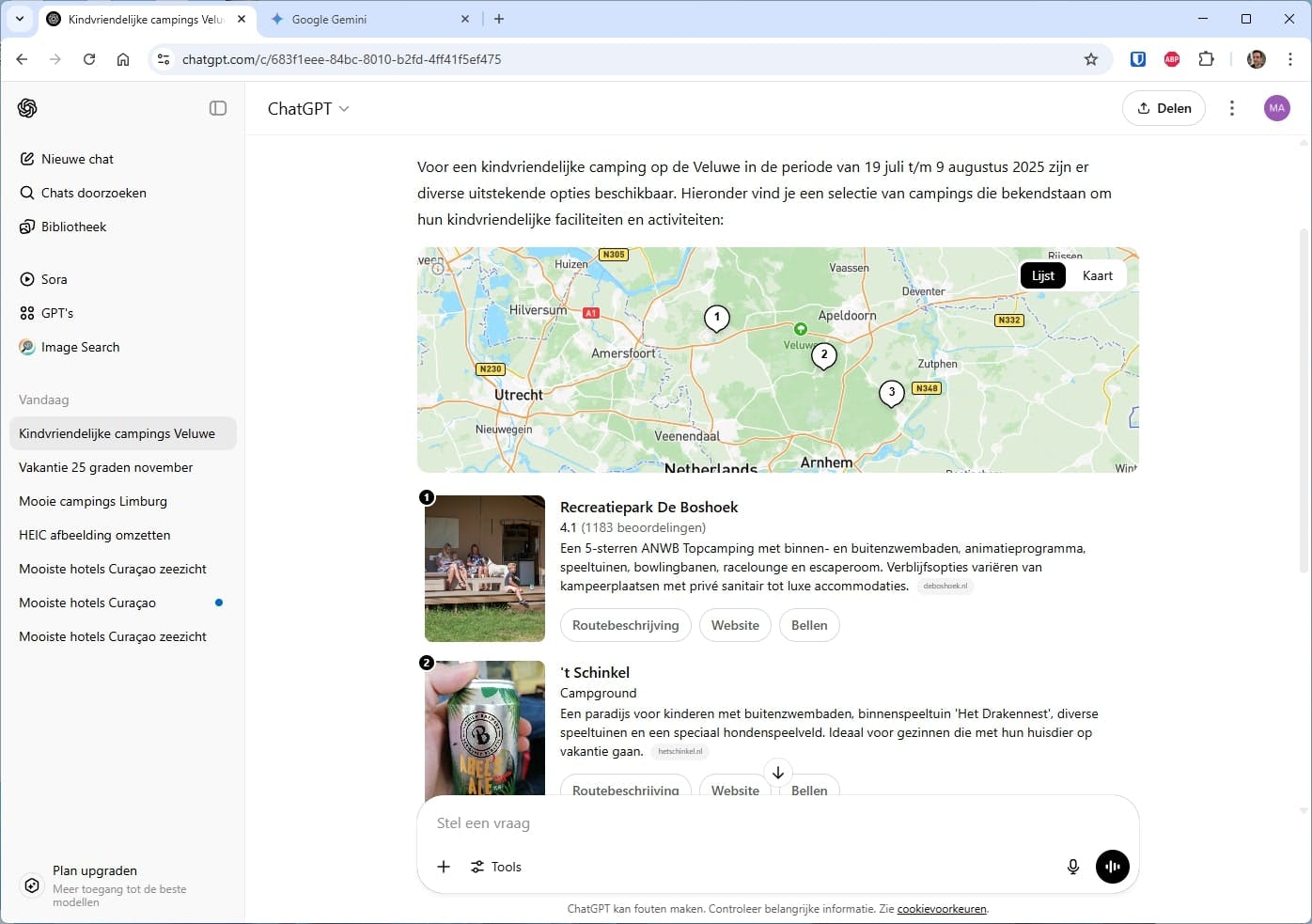Click the ChatGPT logo icon in sidebar
Viewport: 1312px width, 924px height.
[27, 108]
